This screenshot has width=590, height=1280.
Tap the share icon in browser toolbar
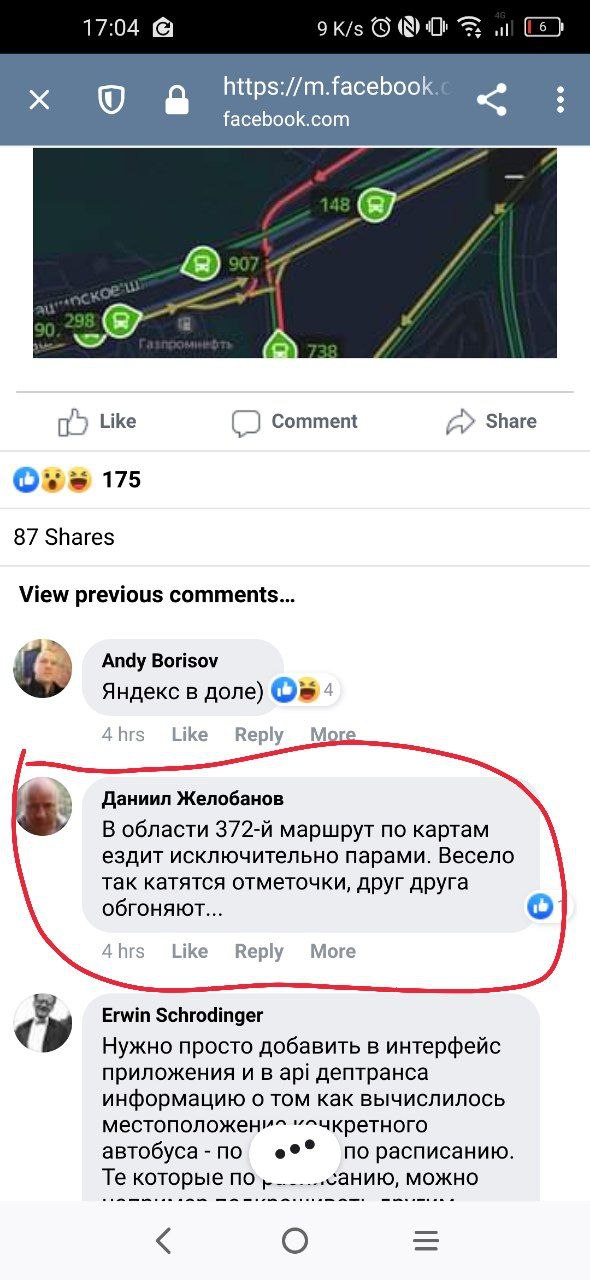click(x=491, y=100)
